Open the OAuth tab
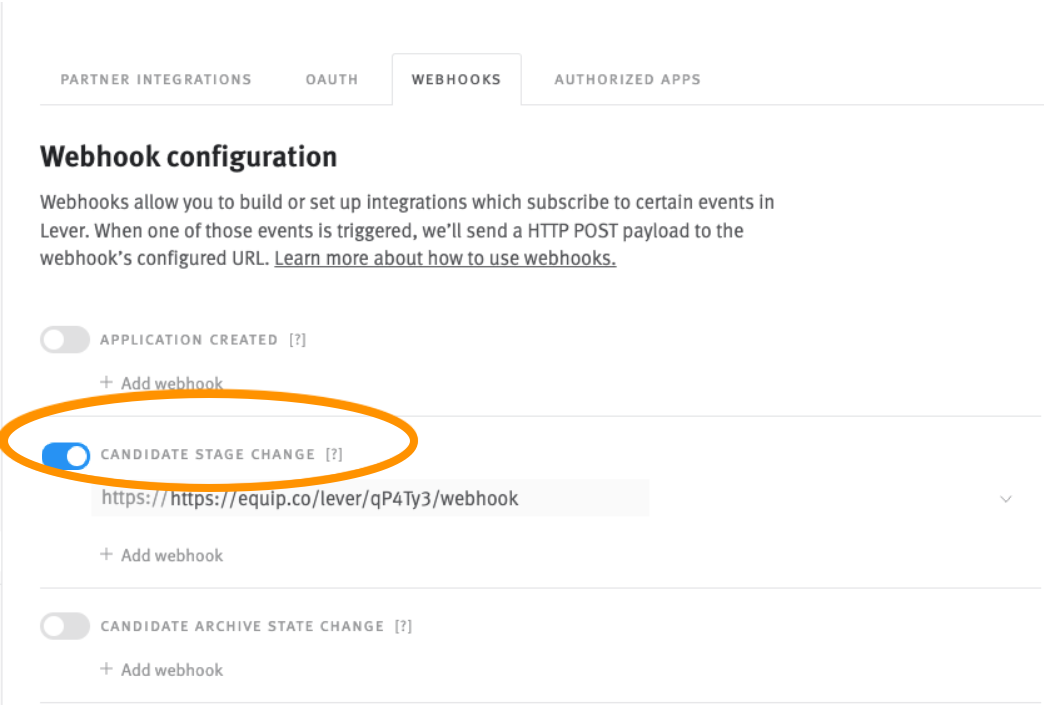The image size is (1044, 712). click(x=331, y=79)
